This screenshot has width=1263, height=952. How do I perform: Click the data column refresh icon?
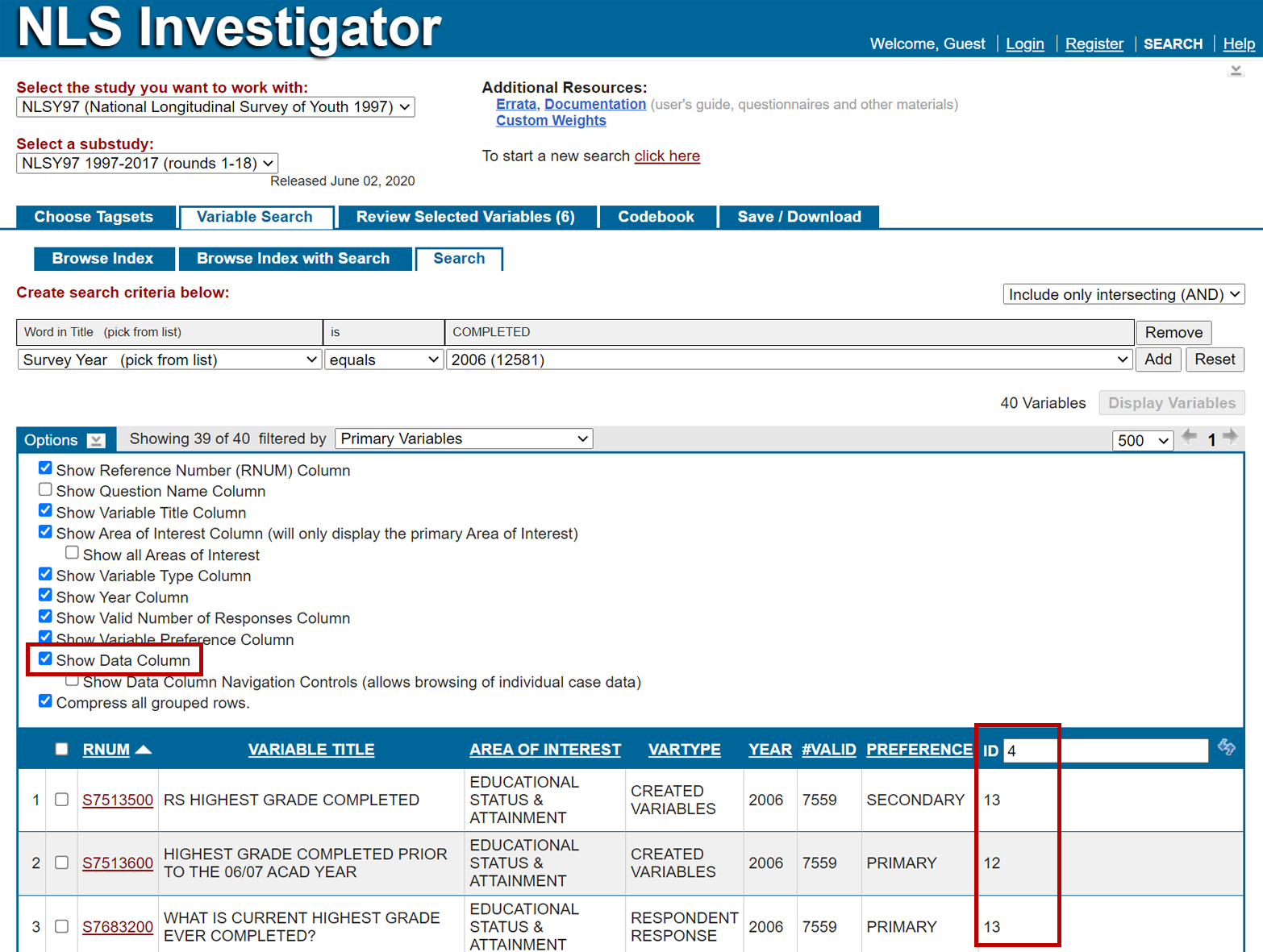(1227, 747)
